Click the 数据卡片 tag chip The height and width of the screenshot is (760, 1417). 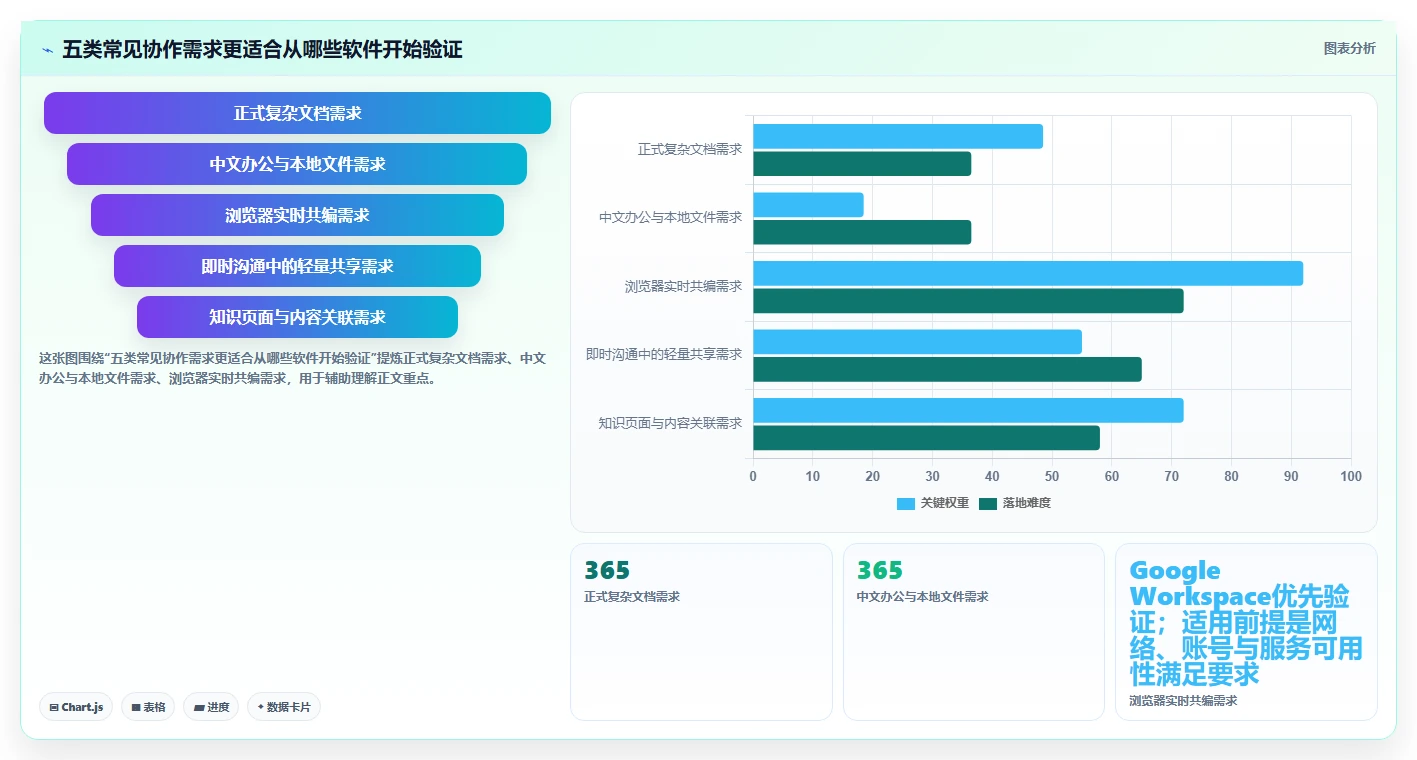pos(284,707)
